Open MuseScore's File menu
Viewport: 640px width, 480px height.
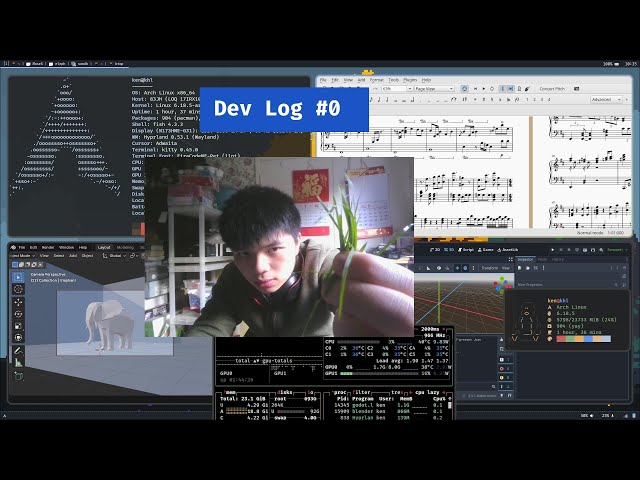point(323,80)
